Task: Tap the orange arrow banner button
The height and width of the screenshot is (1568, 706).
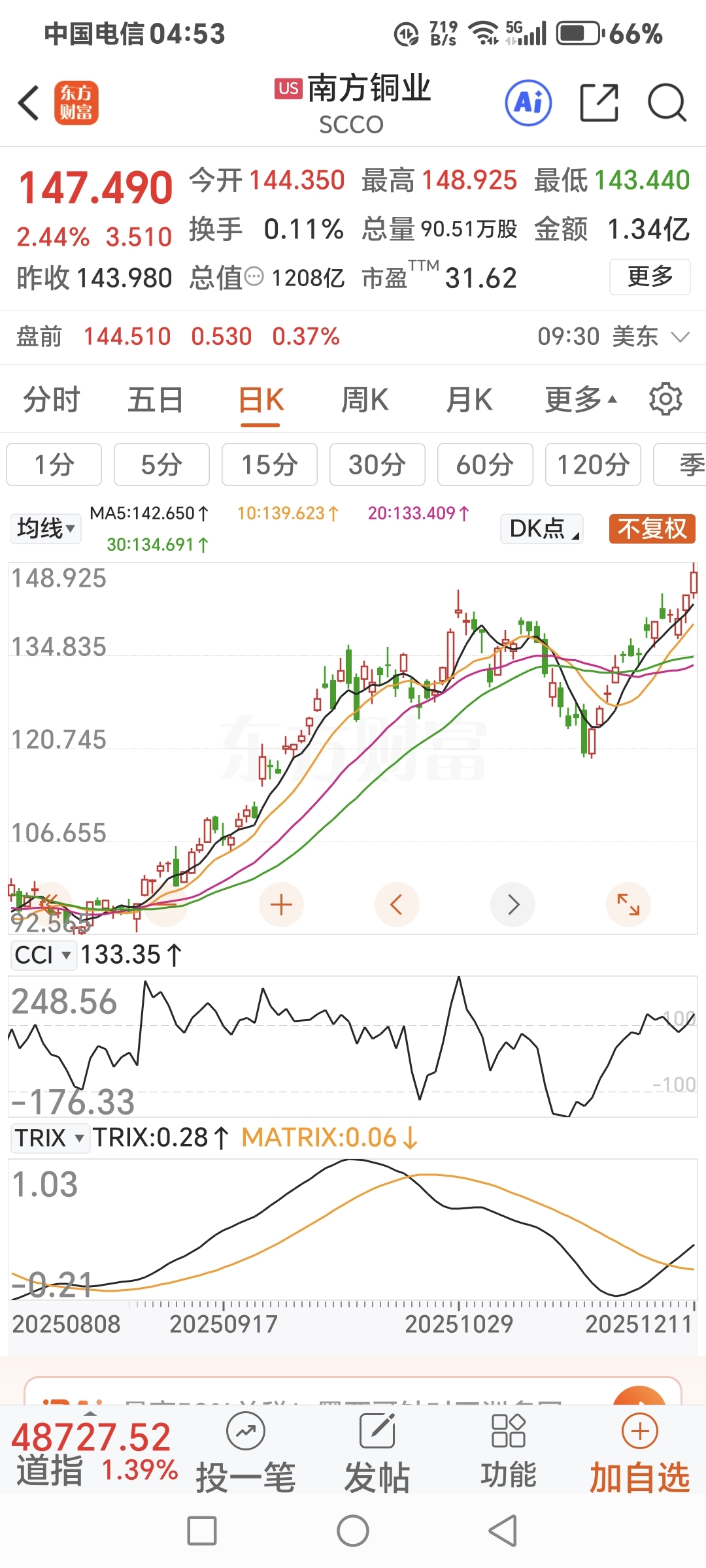Action: point(639,1395)
